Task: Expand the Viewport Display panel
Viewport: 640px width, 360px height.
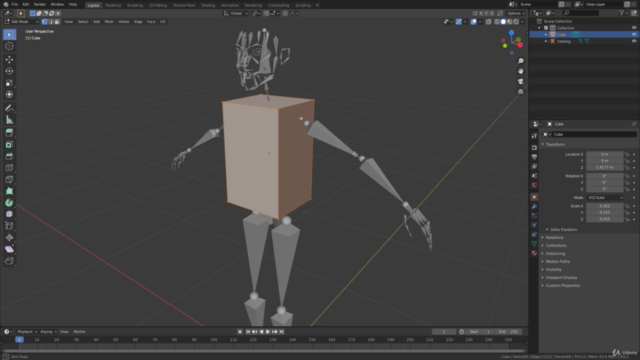Action: point(560,278)
